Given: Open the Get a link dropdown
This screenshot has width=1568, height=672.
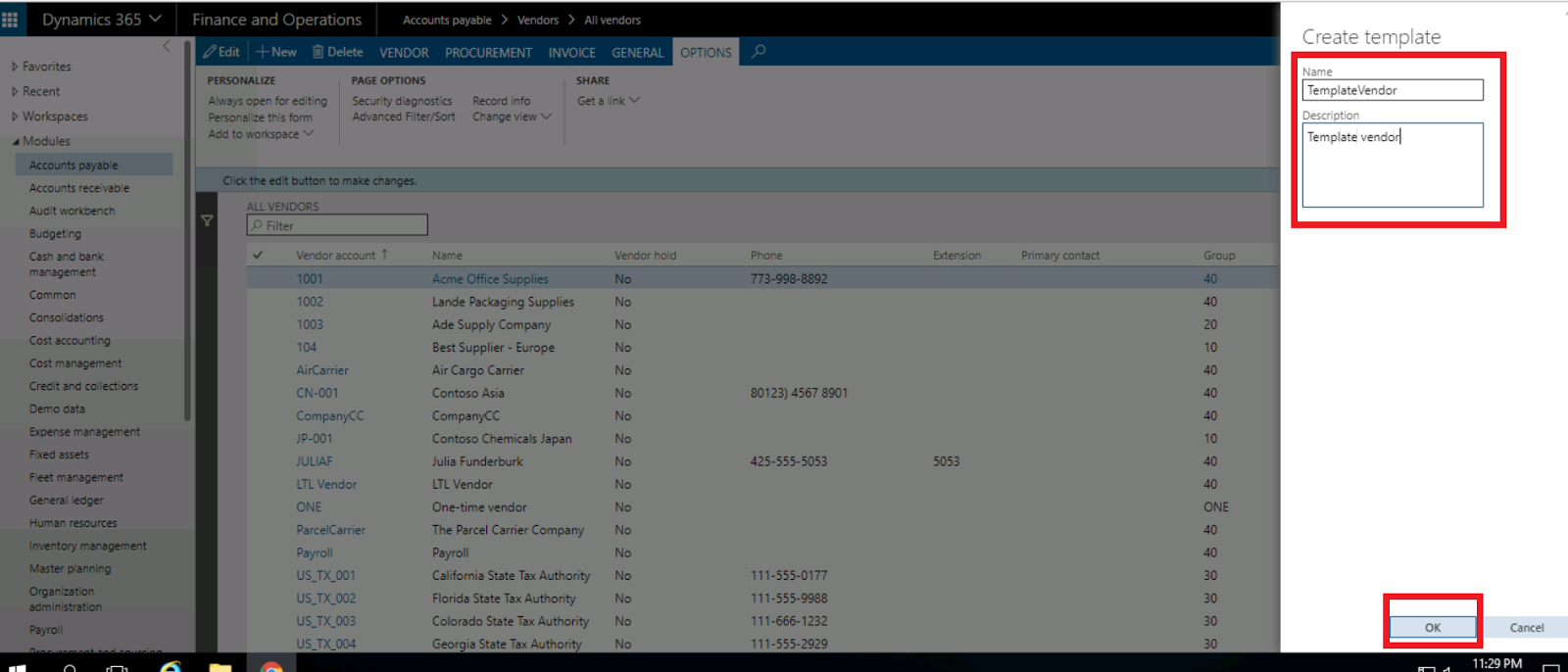Looking at the screenshot, I should point(608,101).
